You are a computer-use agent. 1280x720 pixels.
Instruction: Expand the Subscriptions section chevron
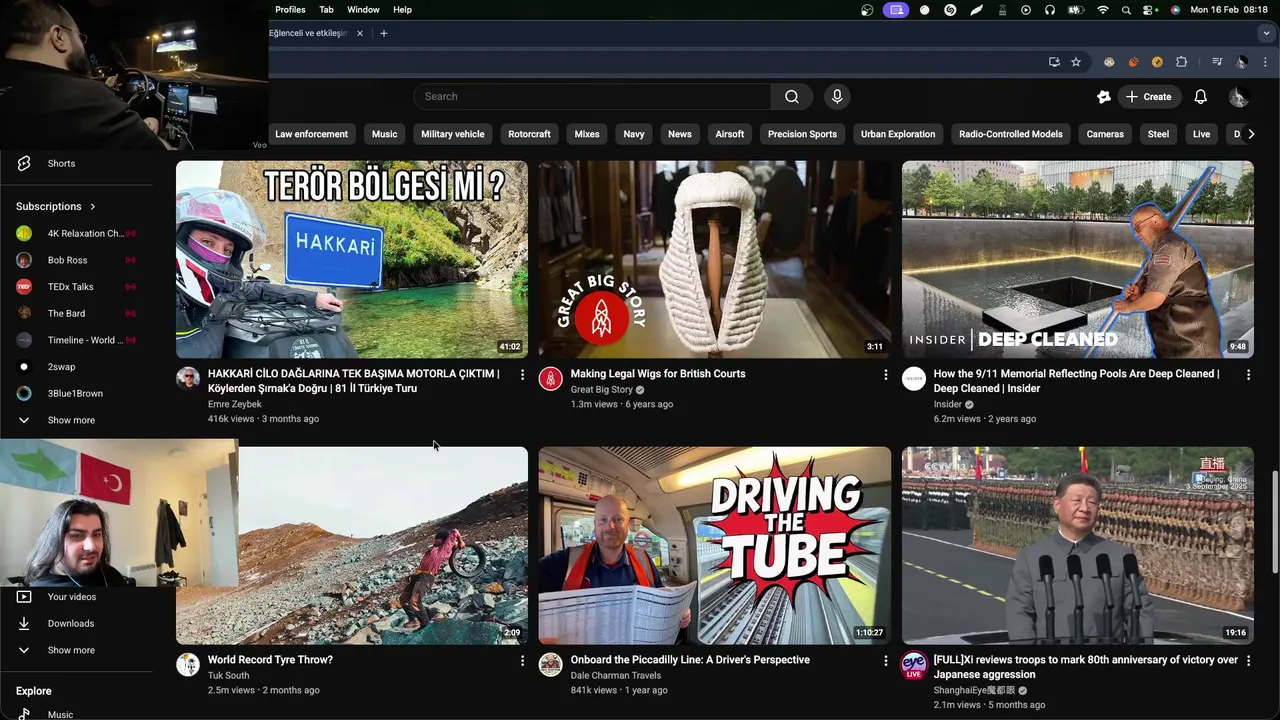(93, 206)
